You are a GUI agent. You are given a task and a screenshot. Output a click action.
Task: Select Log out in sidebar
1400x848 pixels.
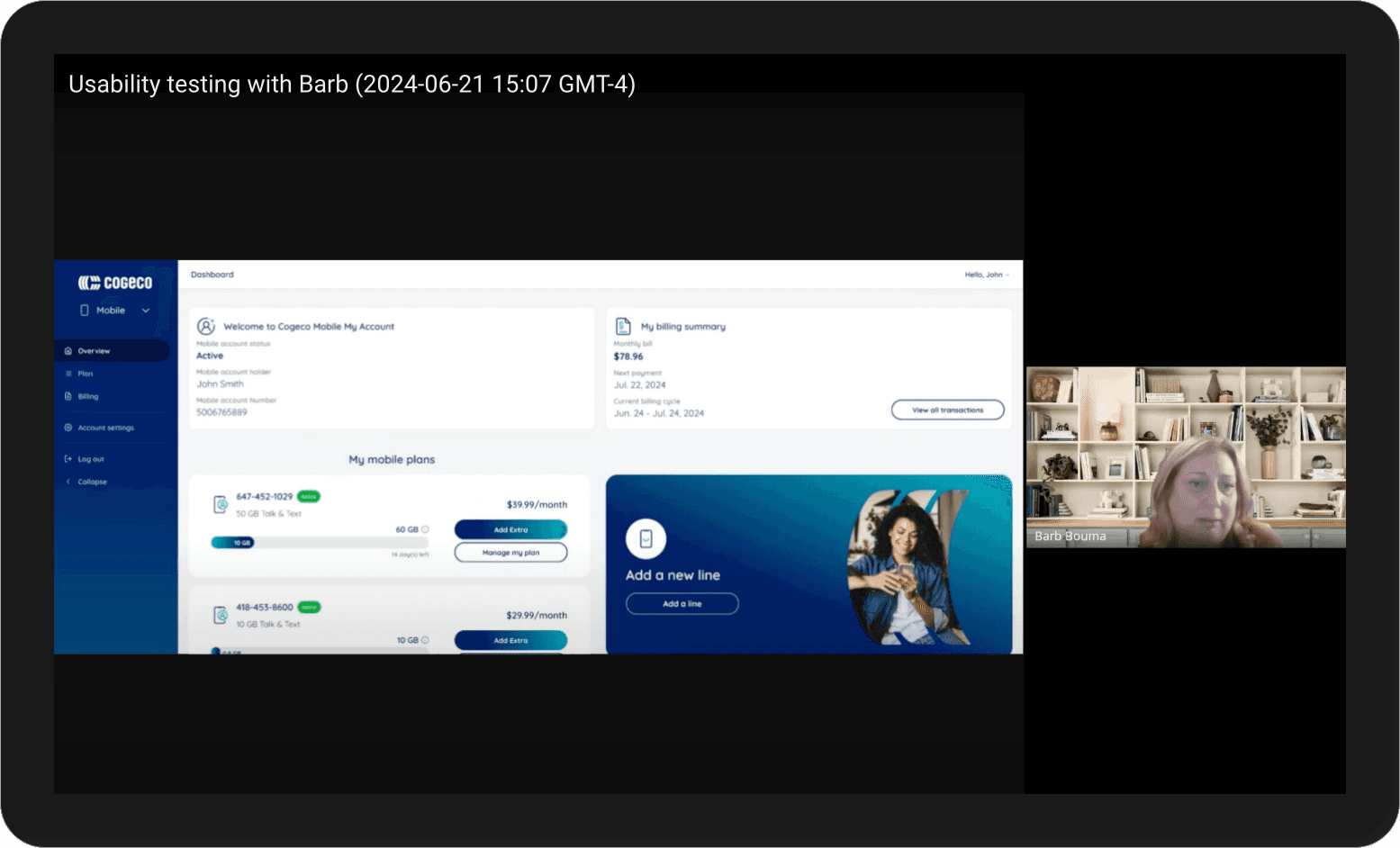91,459
